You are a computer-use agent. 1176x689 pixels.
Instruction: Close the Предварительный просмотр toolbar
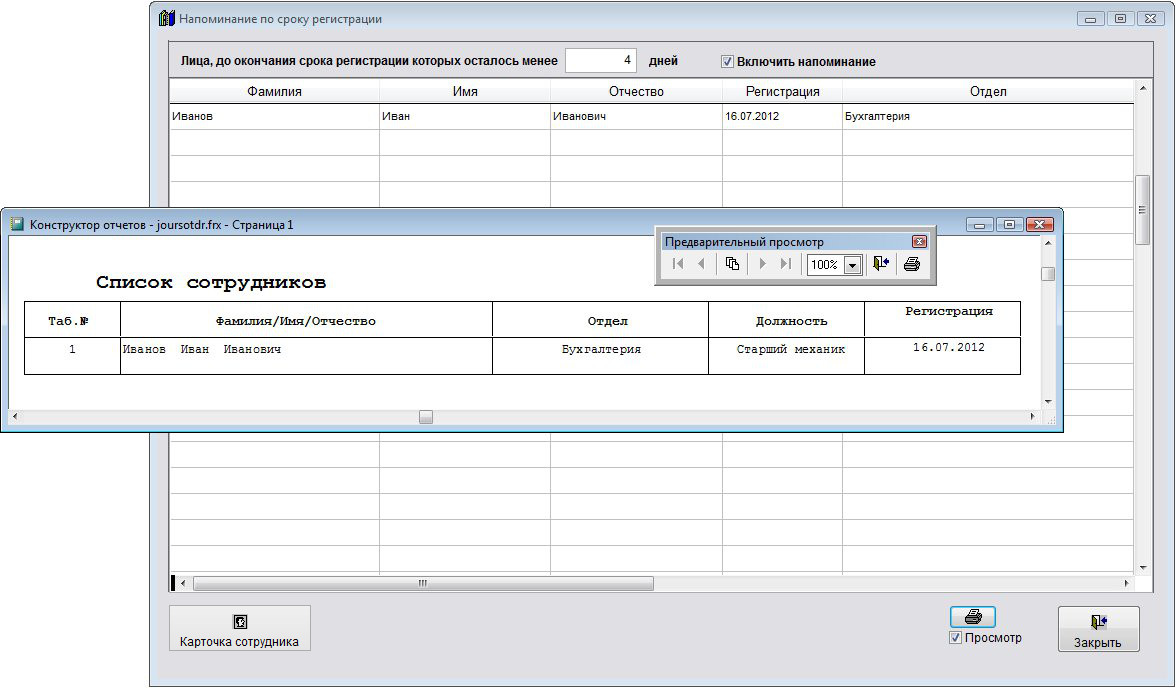click(919, 242)
